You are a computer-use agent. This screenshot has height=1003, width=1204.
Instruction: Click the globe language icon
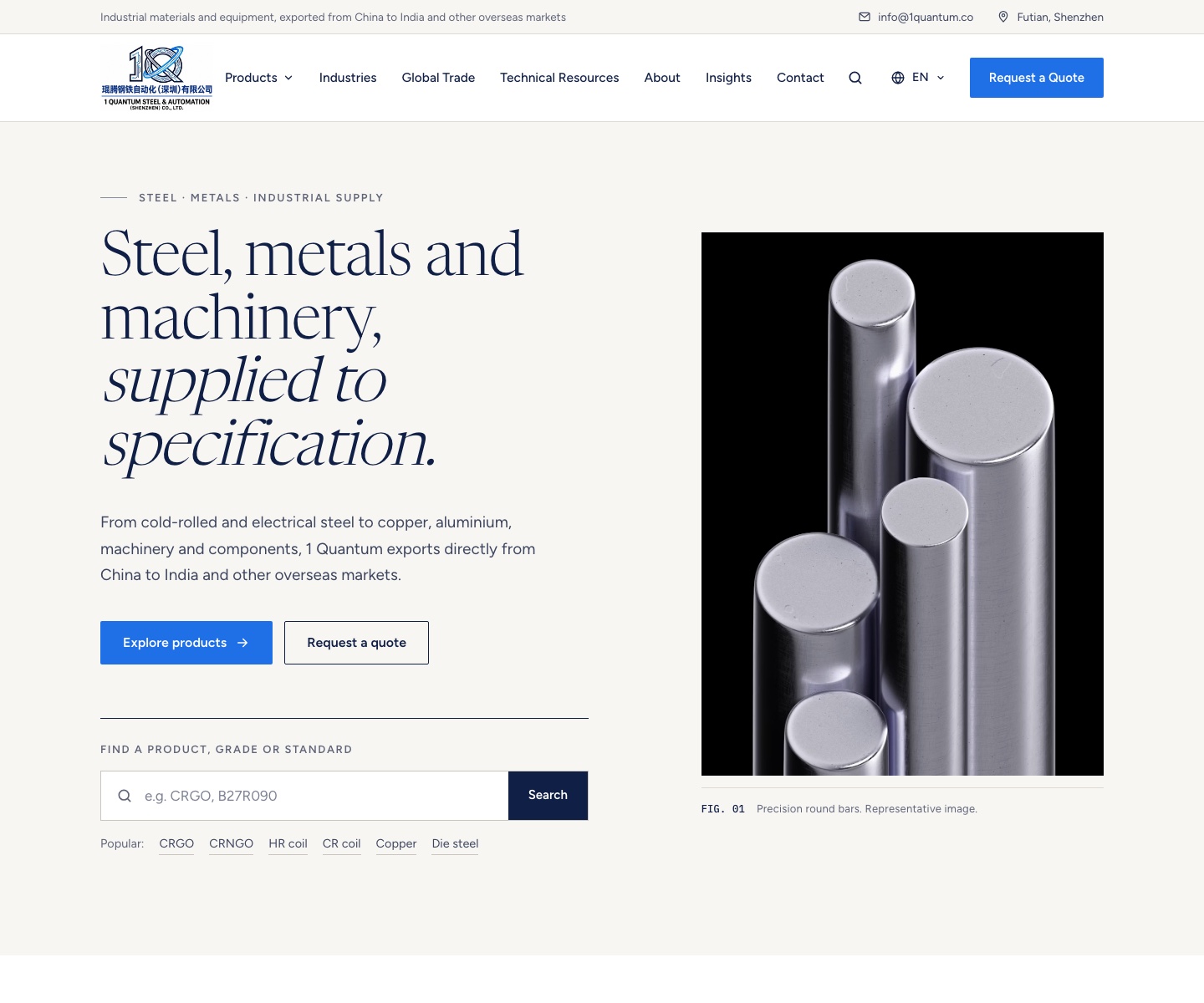click(898, 78)
